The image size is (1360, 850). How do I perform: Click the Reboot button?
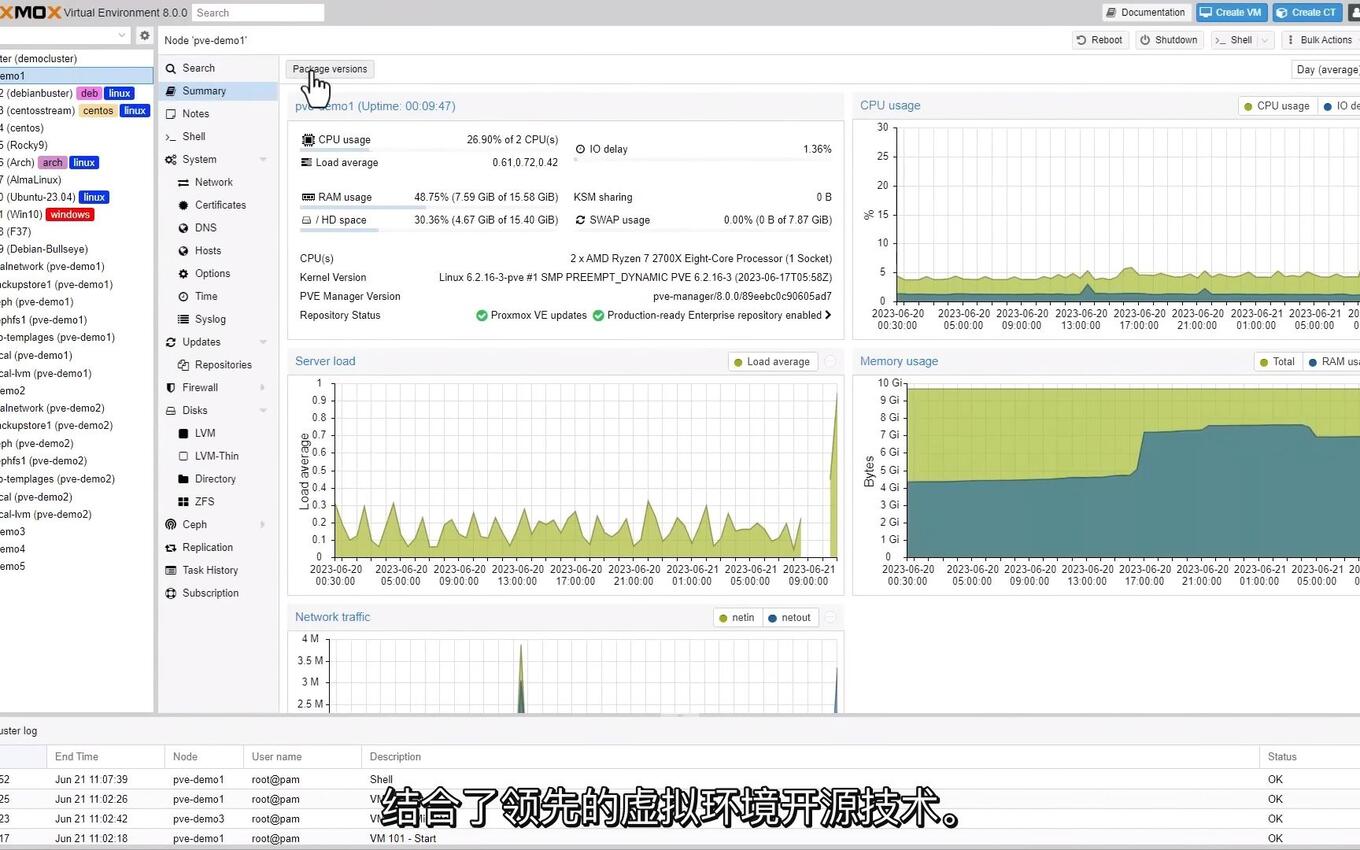pyautogui.click(x=1098, y=40)
